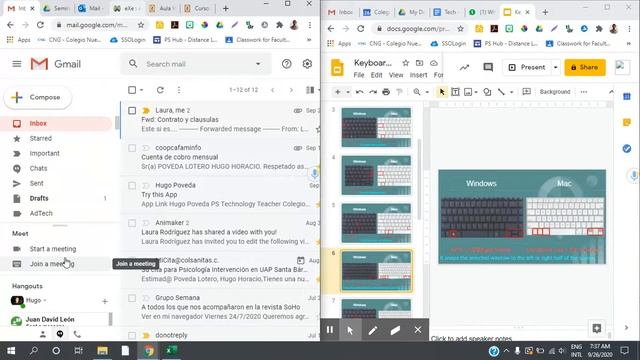
Task: Open comment history icon in Slides header
Action: coord(488,67)
